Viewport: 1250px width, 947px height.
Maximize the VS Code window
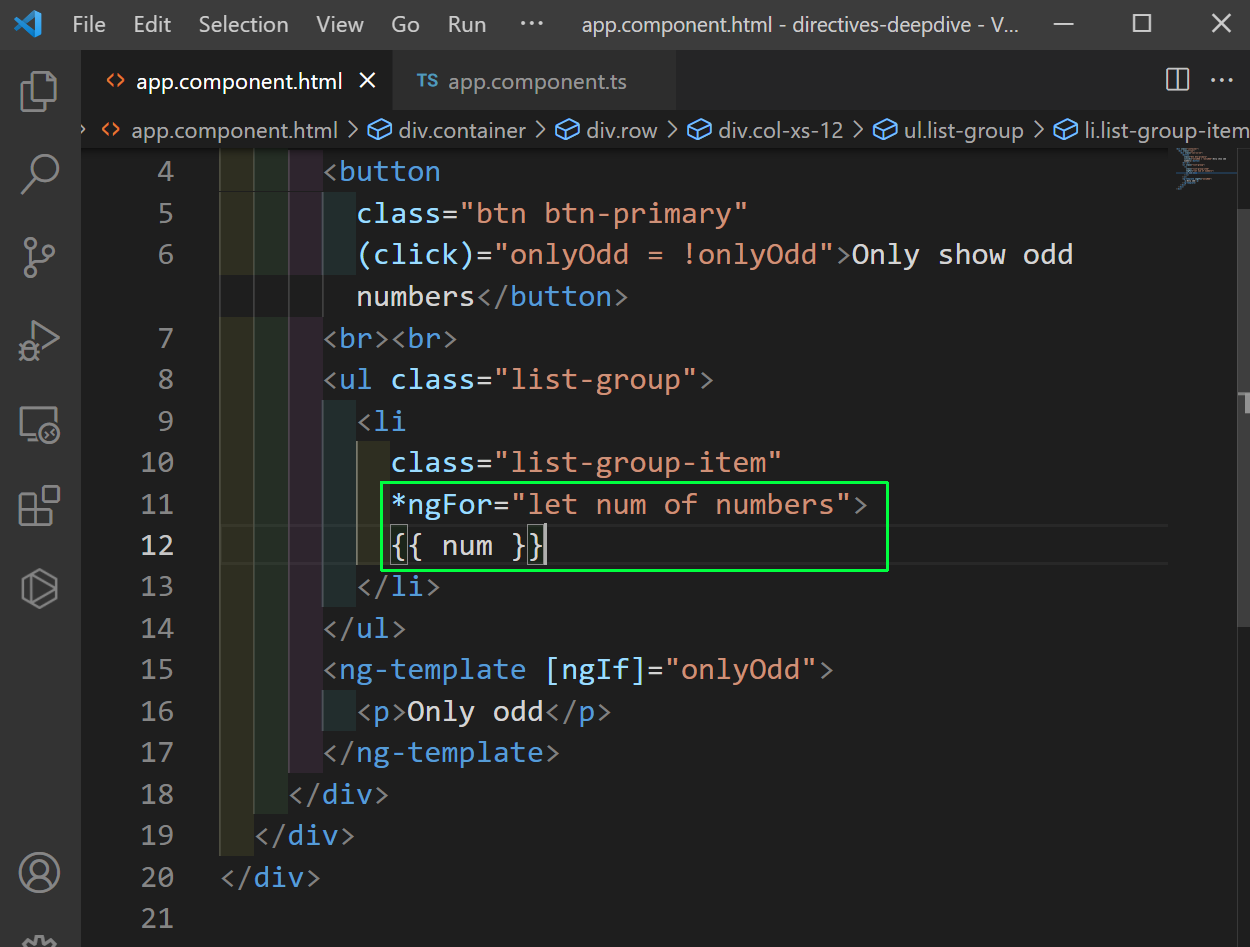(1142, 24)
